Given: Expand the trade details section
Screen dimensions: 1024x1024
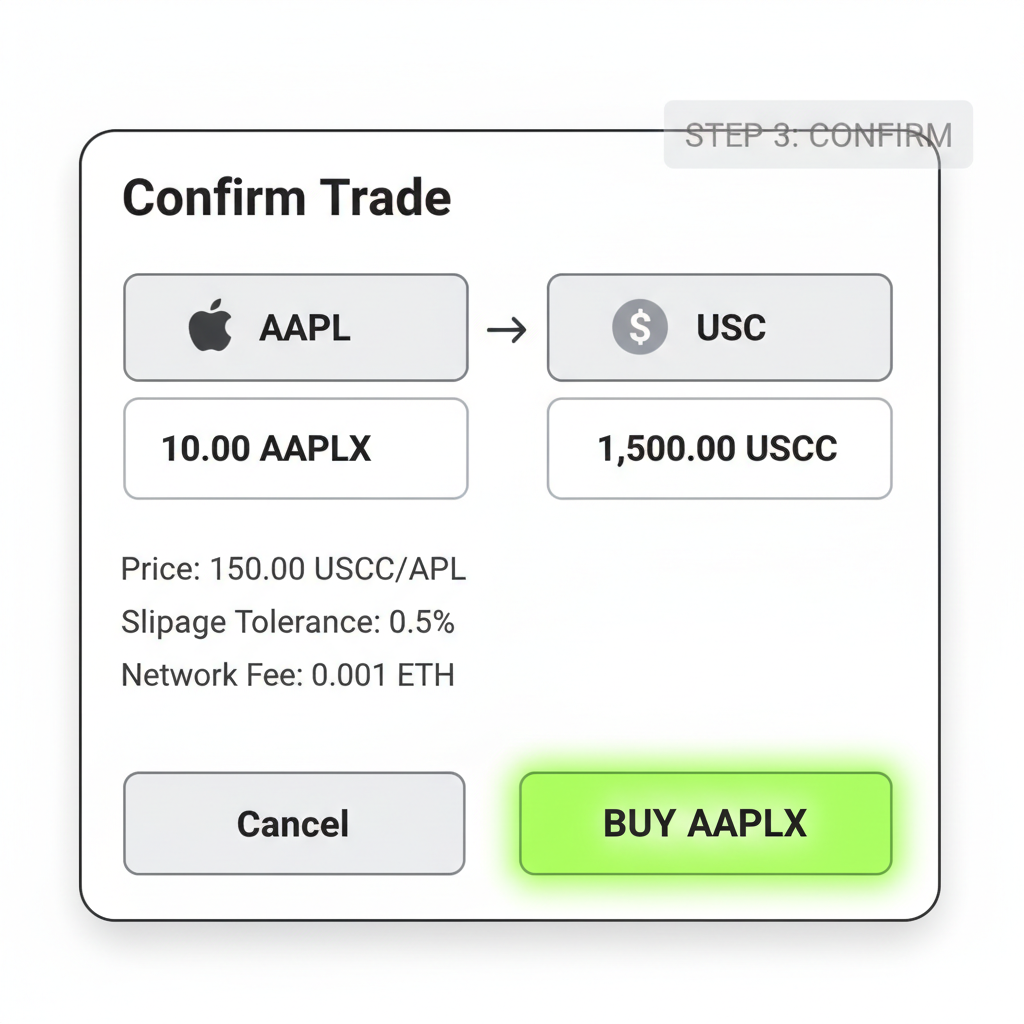Looking at the screenshot, I should click(290, 620).
